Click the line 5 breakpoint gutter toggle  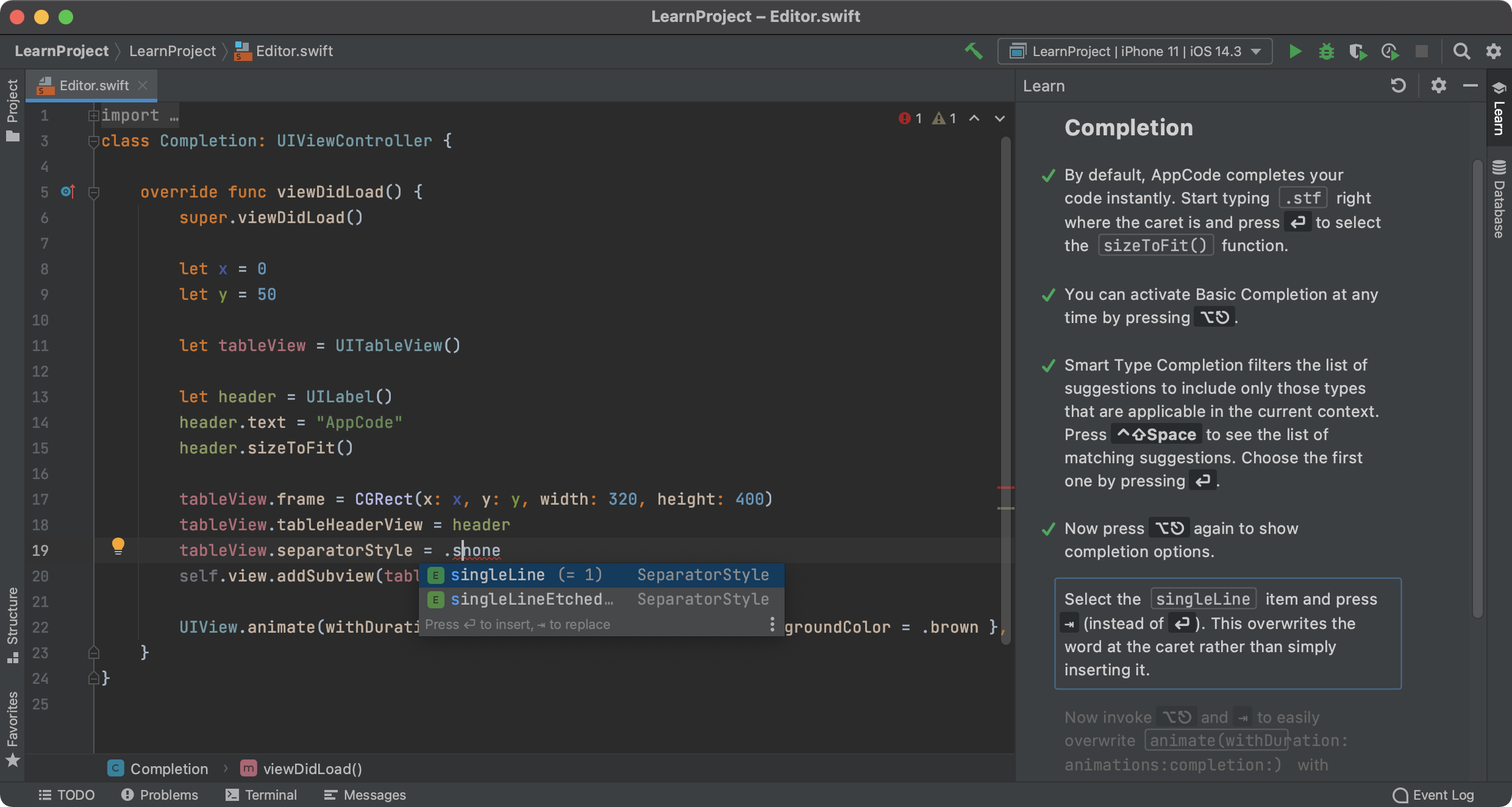pyautogui.click(x=66, y=191)
